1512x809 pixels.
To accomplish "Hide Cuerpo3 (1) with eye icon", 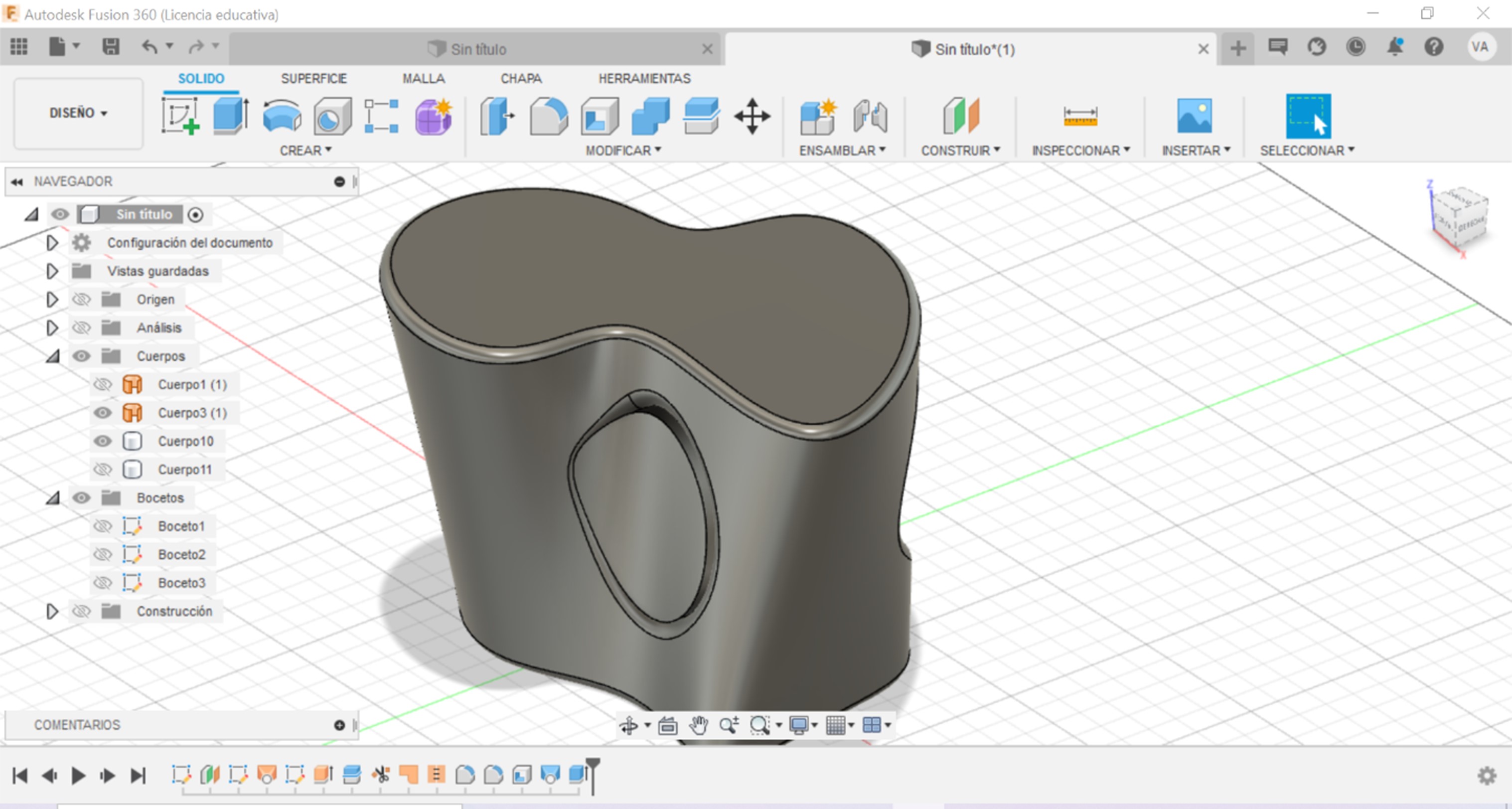I will pos(103,413).
